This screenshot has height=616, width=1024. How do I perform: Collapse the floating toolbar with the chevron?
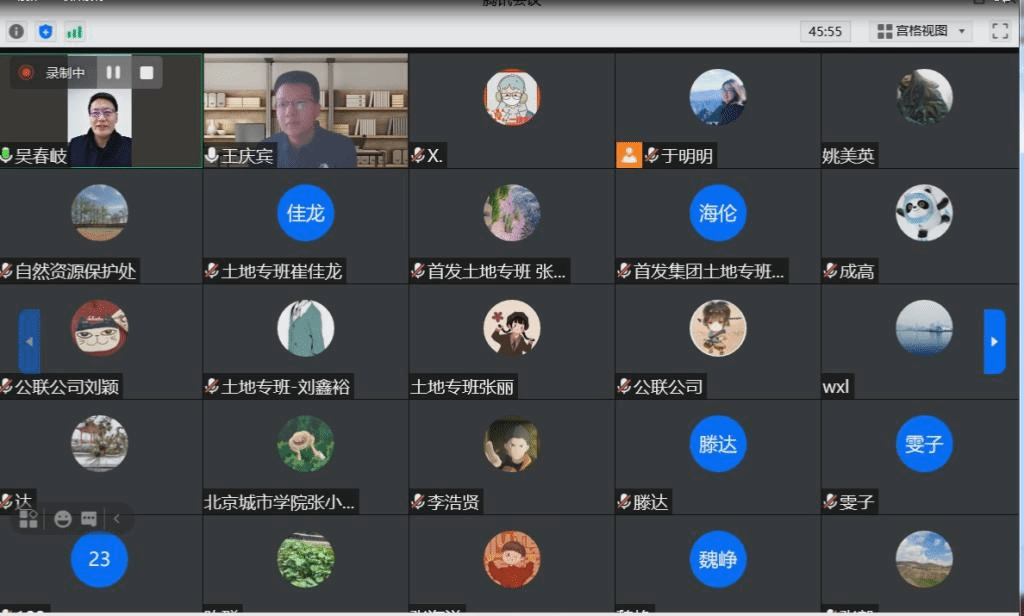point(117,519)
